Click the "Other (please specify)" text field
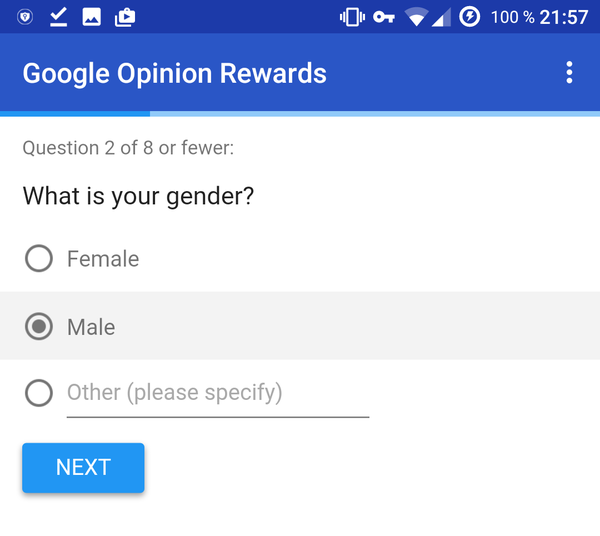The image size is (600, 536). (x=217, y=393)
